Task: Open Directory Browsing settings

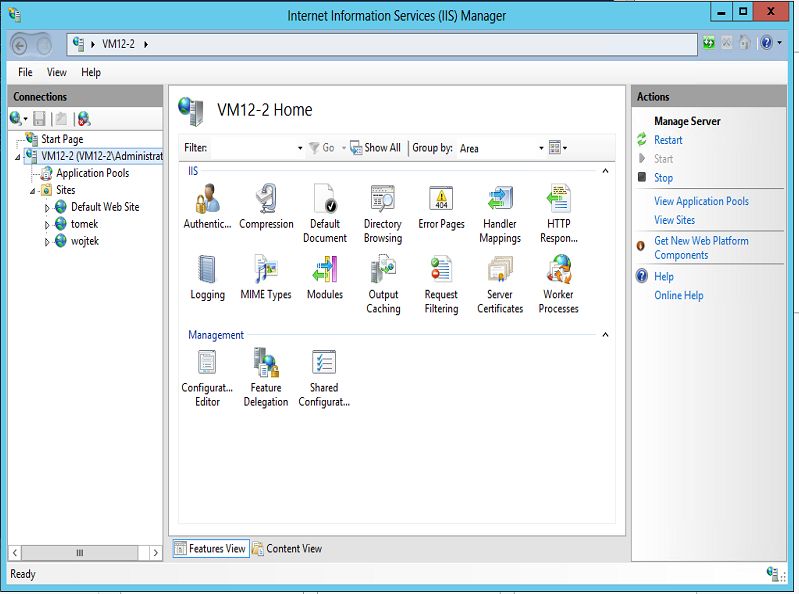Action: [383, 213]
